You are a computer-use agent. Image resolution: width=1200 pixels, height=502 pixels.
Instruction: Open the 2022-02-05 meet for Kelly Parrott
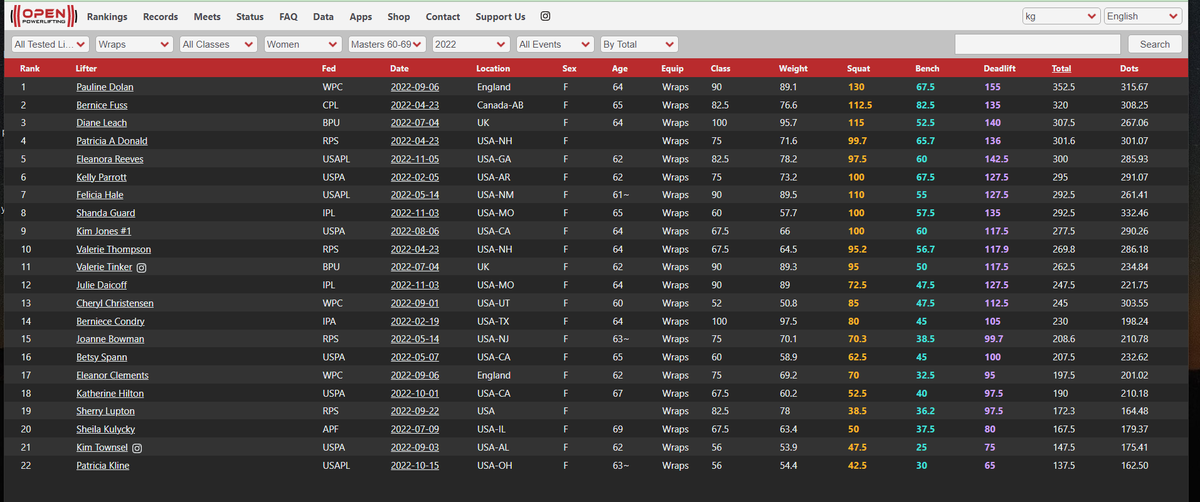click(414, 177)
